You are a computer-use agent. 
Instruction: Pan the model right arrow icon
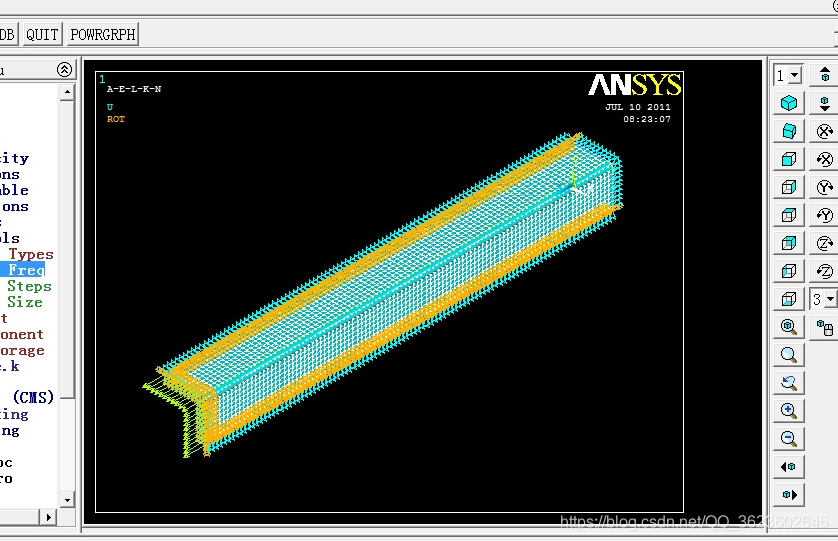[789, 494]
